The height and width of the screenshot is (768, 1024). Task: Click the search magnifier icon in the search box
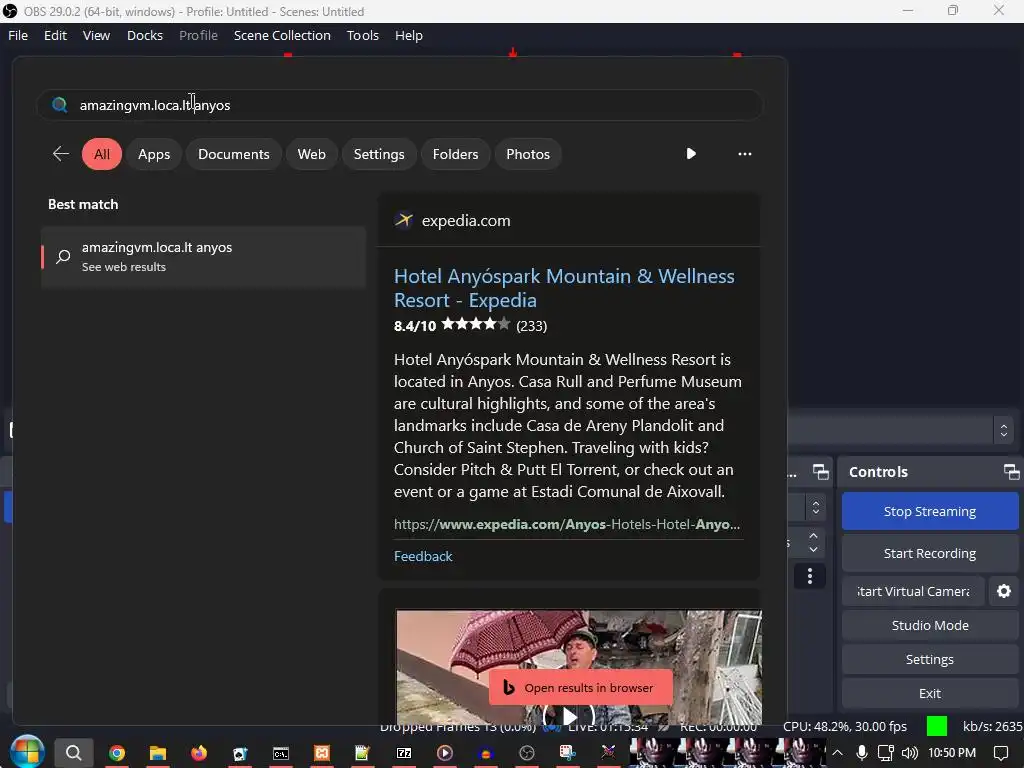point(59,105)
